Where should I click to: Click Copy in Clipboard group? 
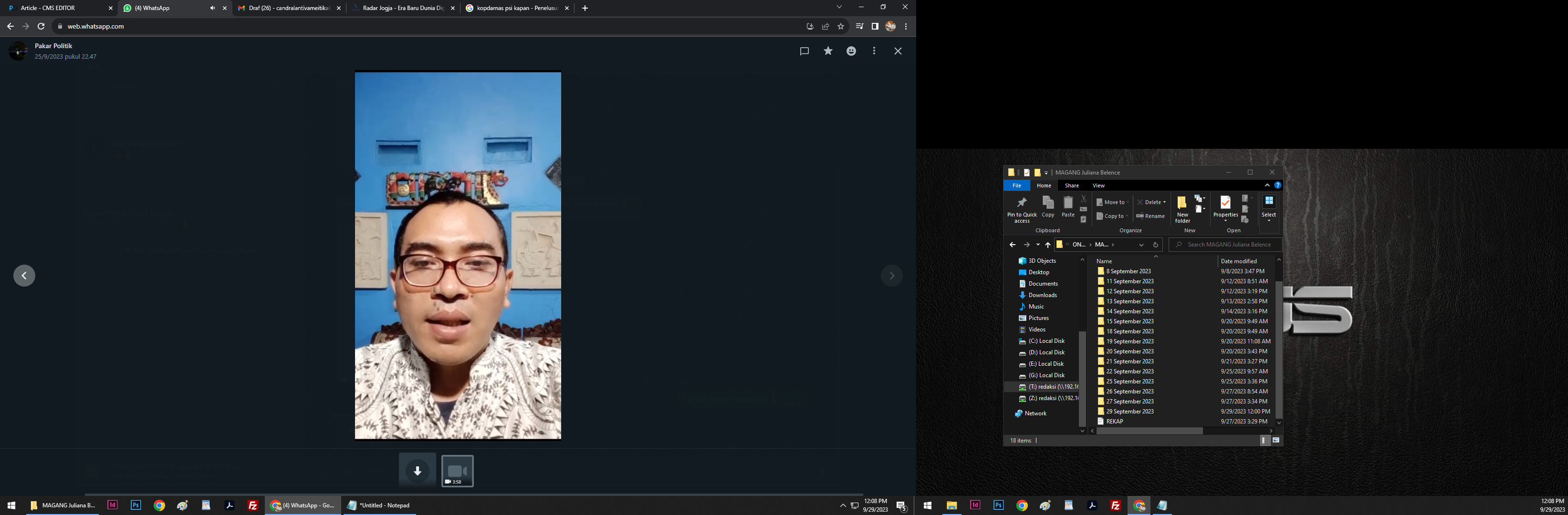pos(1048,207)
